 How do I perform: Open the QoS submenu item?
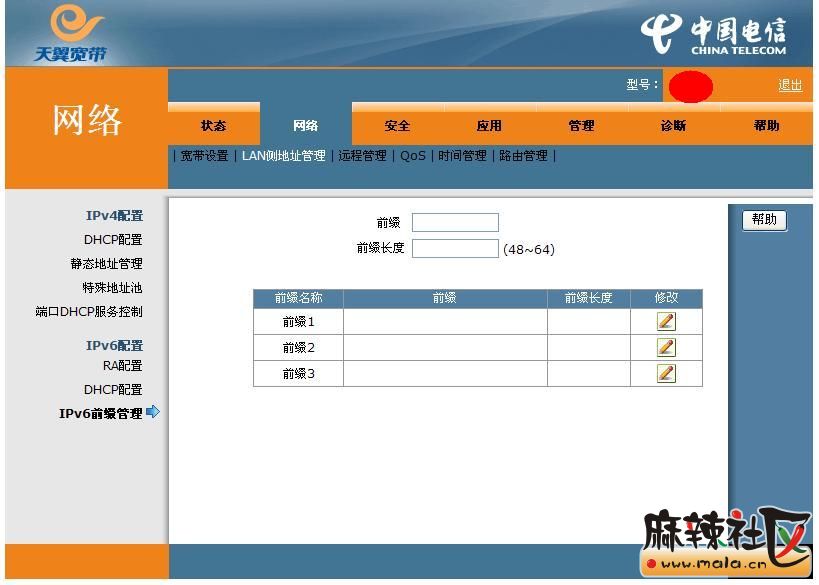pos(412,156)
